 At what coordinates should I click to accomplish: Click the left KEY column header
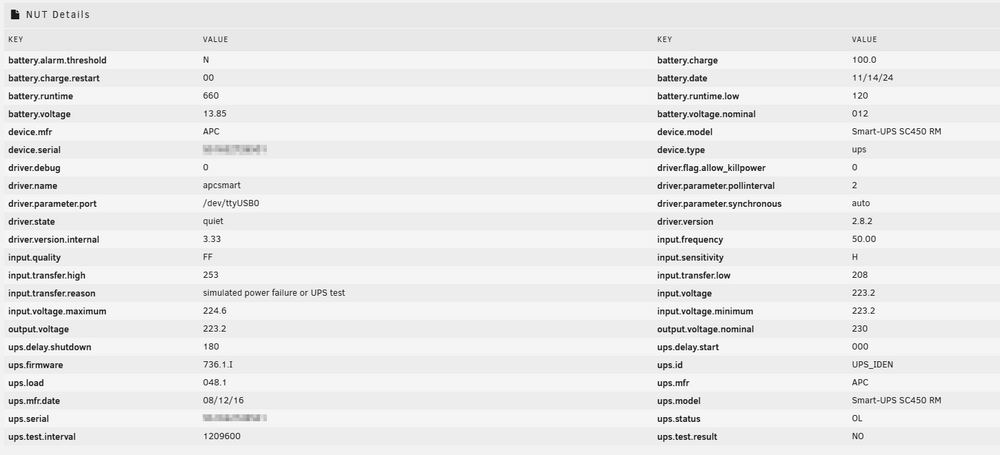(15, 40)
